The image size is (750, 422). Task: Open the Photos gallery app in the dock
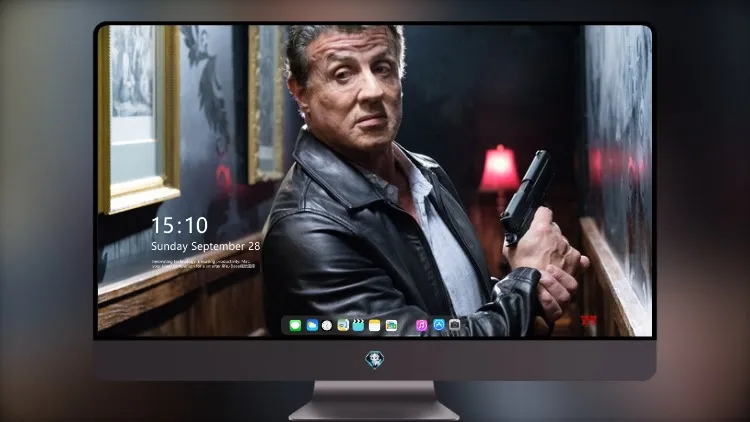[391, 326]
